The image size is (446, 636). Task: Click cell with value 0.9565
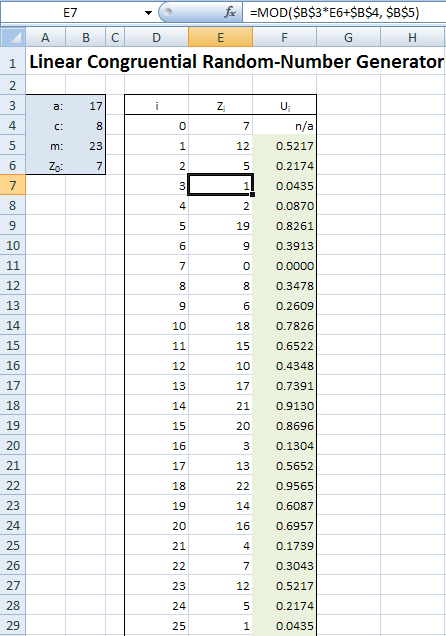coord(285,486)
